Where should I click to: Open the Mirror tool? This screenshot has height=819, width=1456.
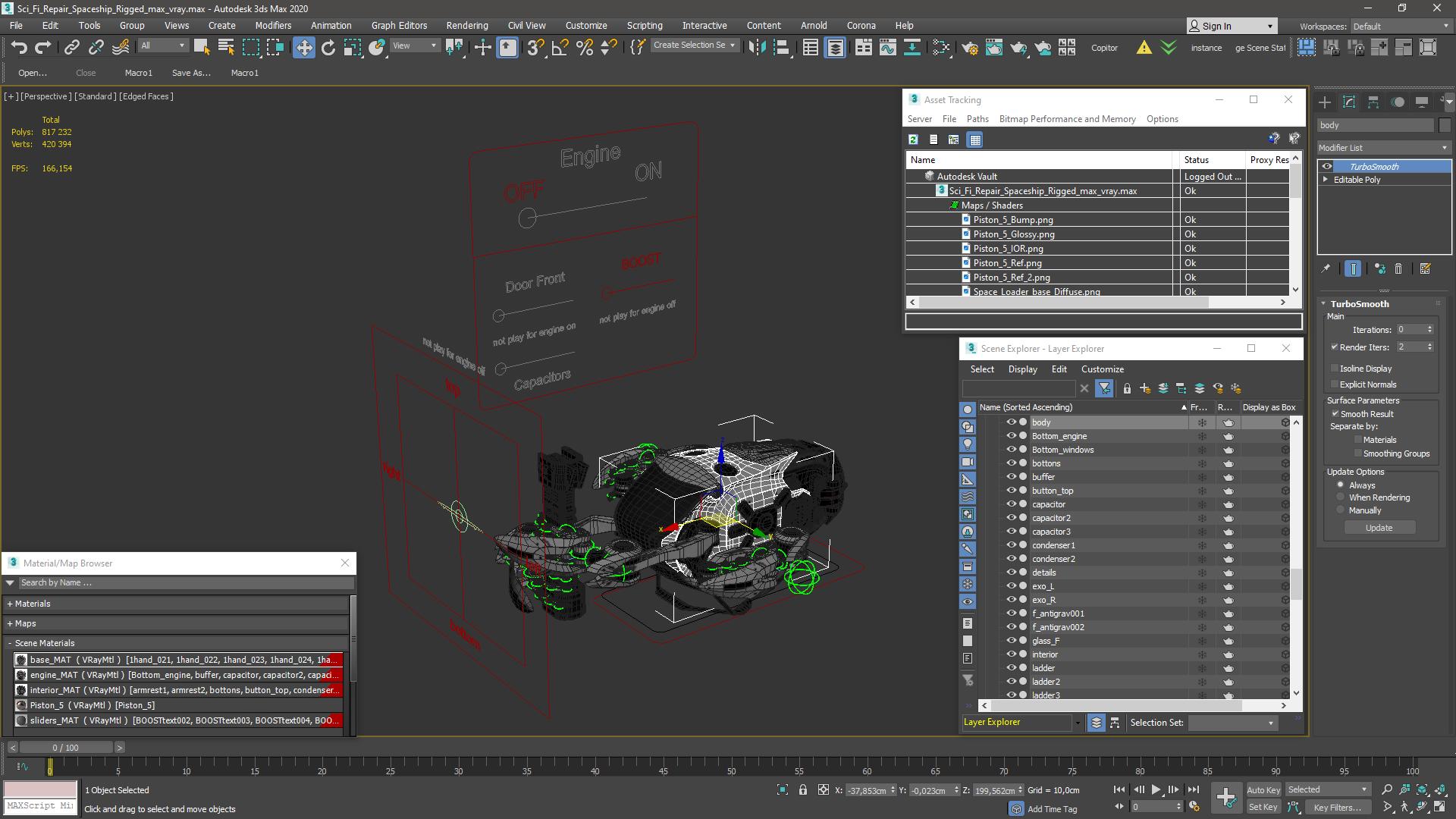[x=756, y=47]
